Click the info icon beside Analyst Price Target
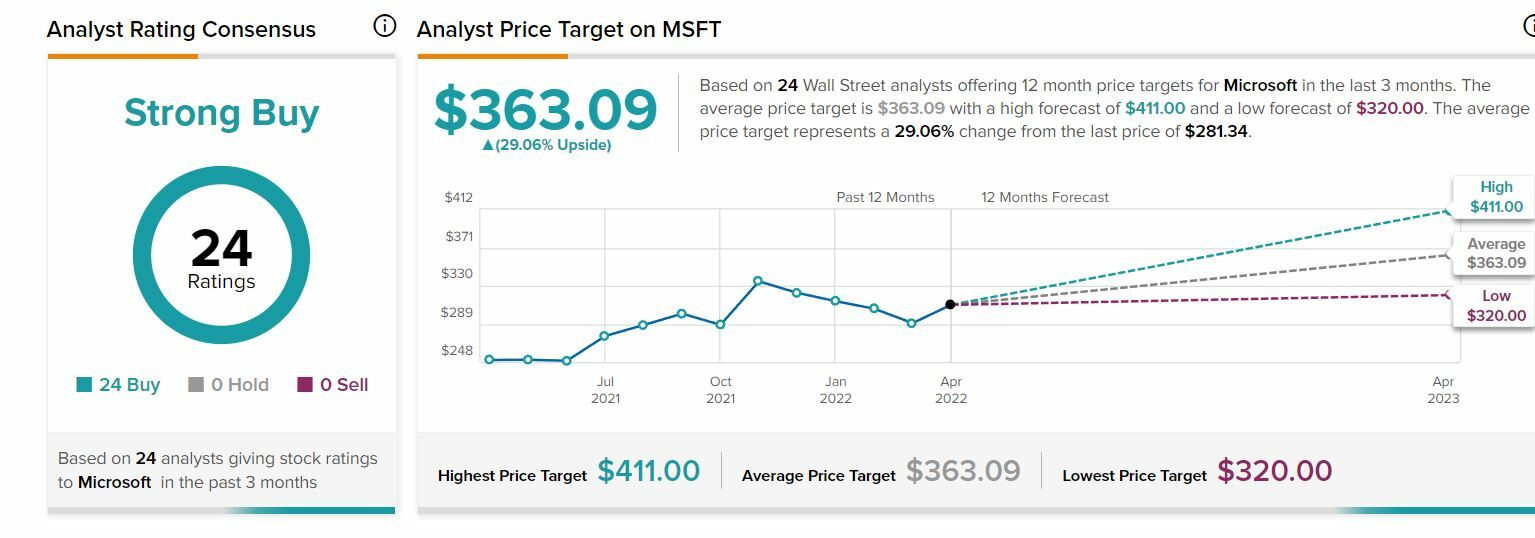This screenshot has width=1535, height=538. click(1529, 27)
